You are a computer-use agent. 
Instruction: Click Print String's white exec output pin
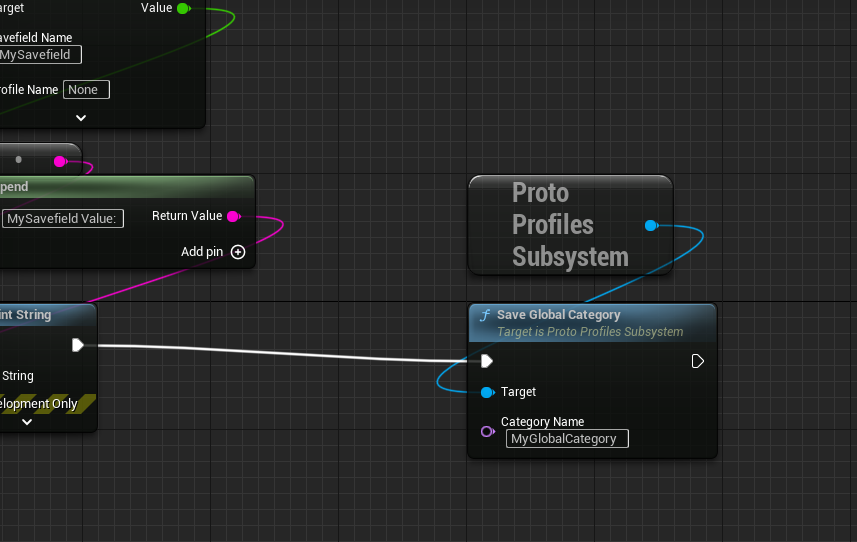78,345
